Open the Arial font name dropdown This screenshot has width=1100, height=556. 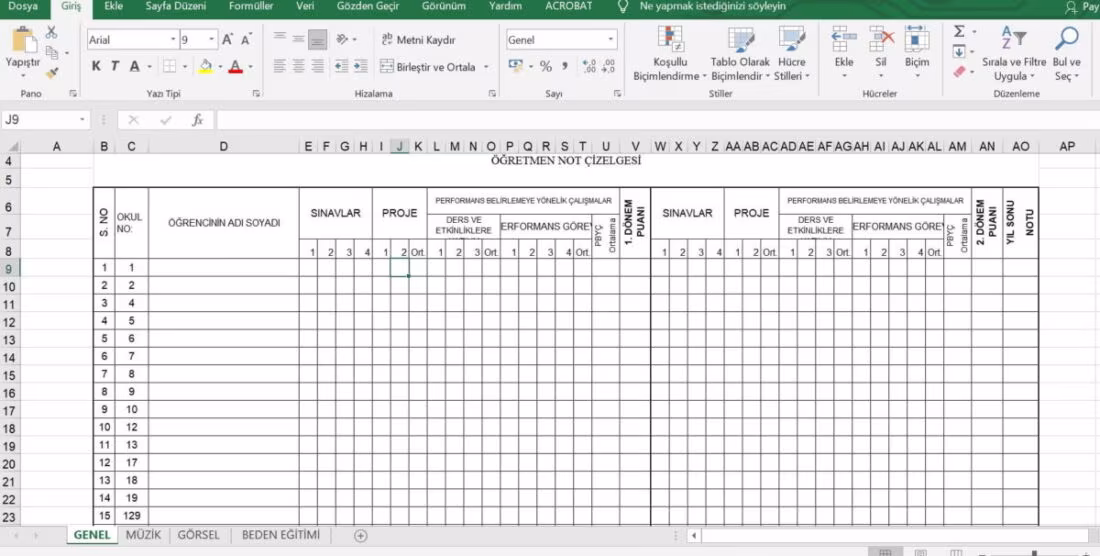[173, 40]
